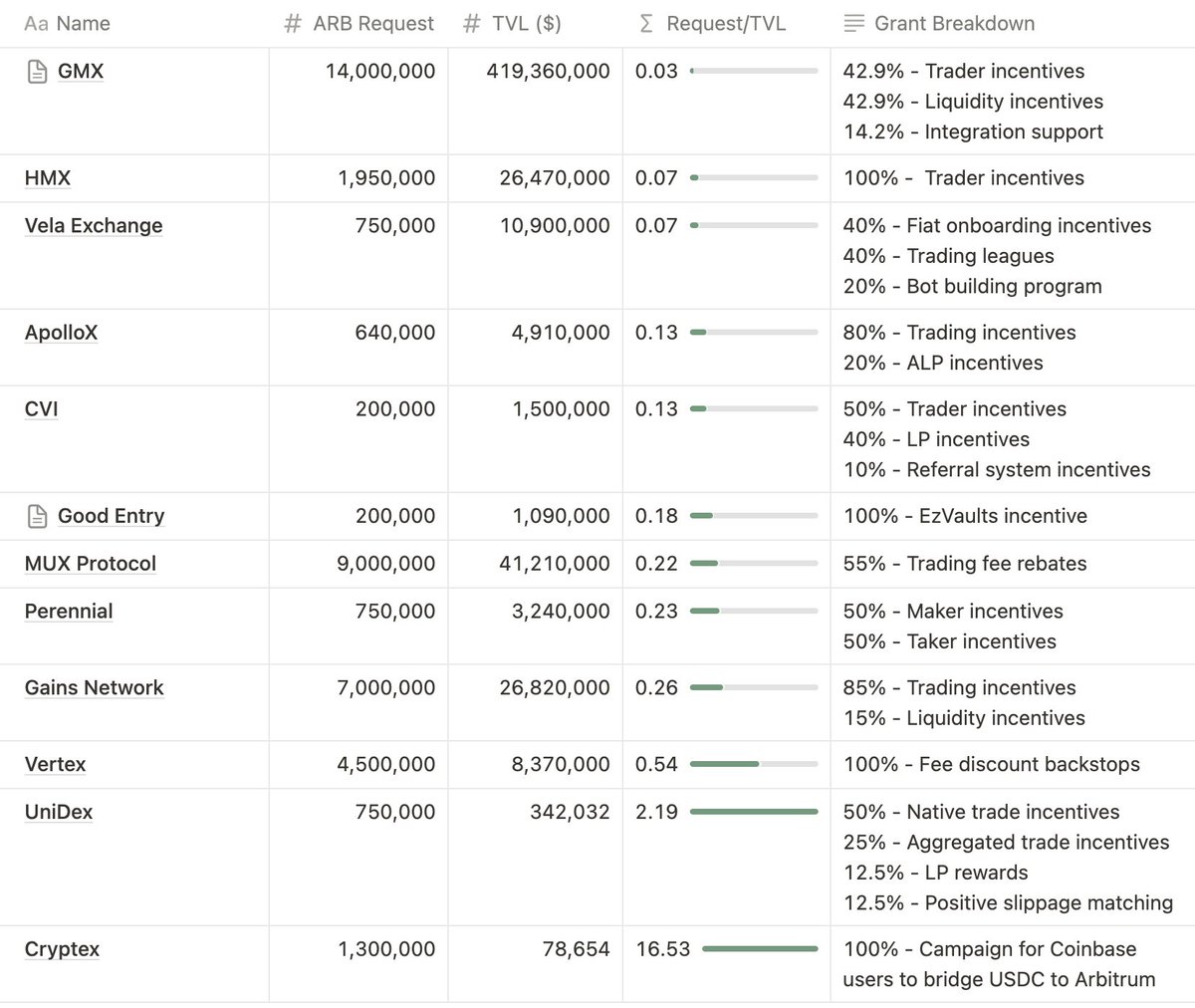Click the MUX Protocol Request/TVL progress bar

click(x=754, y=564)
